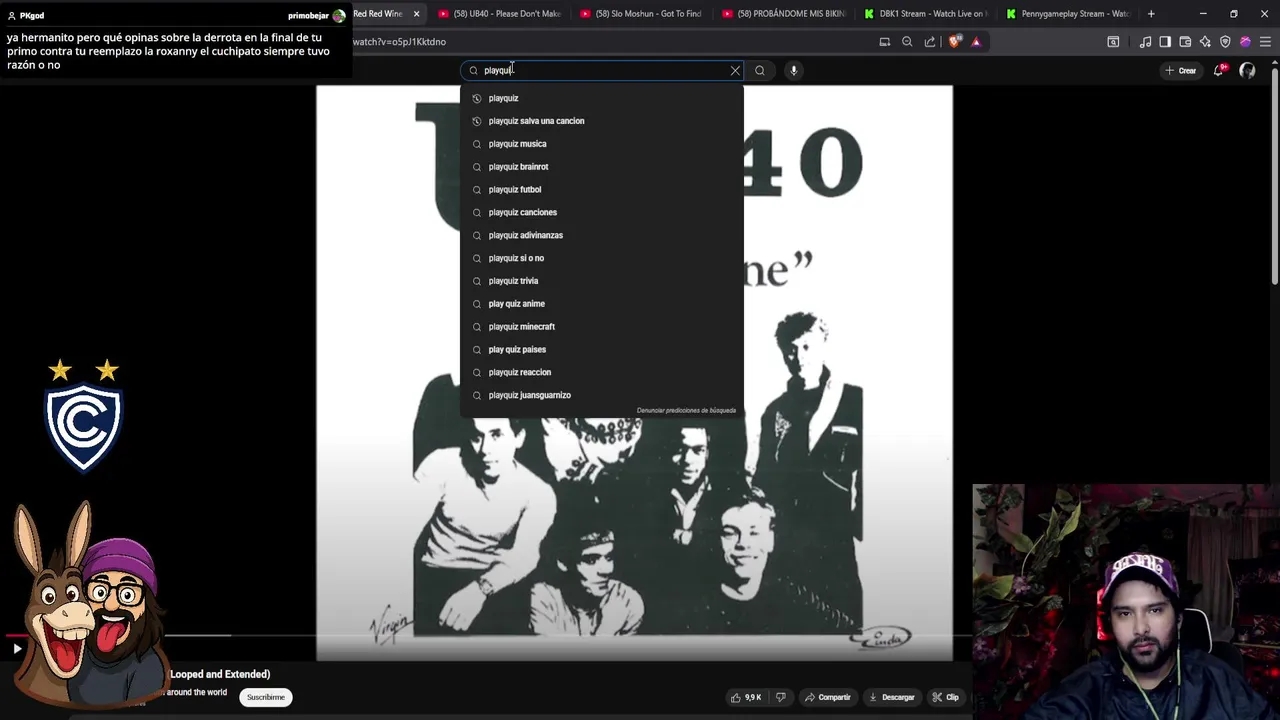1280x720 pixels.
Task: Open the music note playlist icon
Action: (1145, 42)
